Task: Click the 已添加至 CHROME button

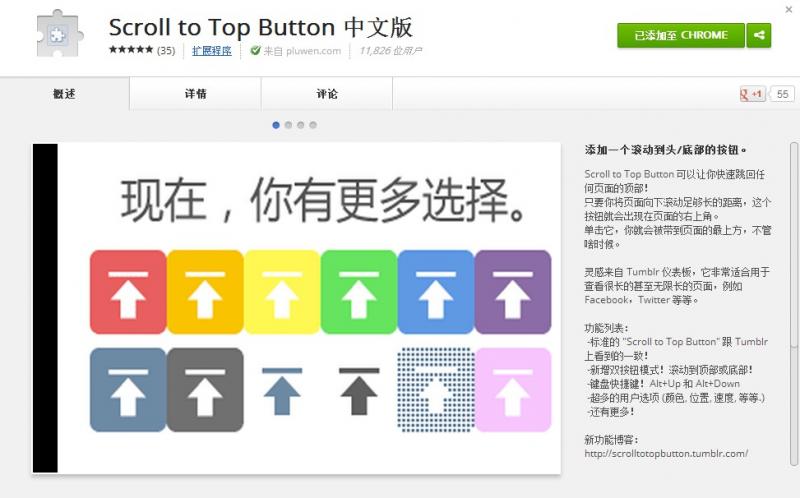Action: click(681, 35)
